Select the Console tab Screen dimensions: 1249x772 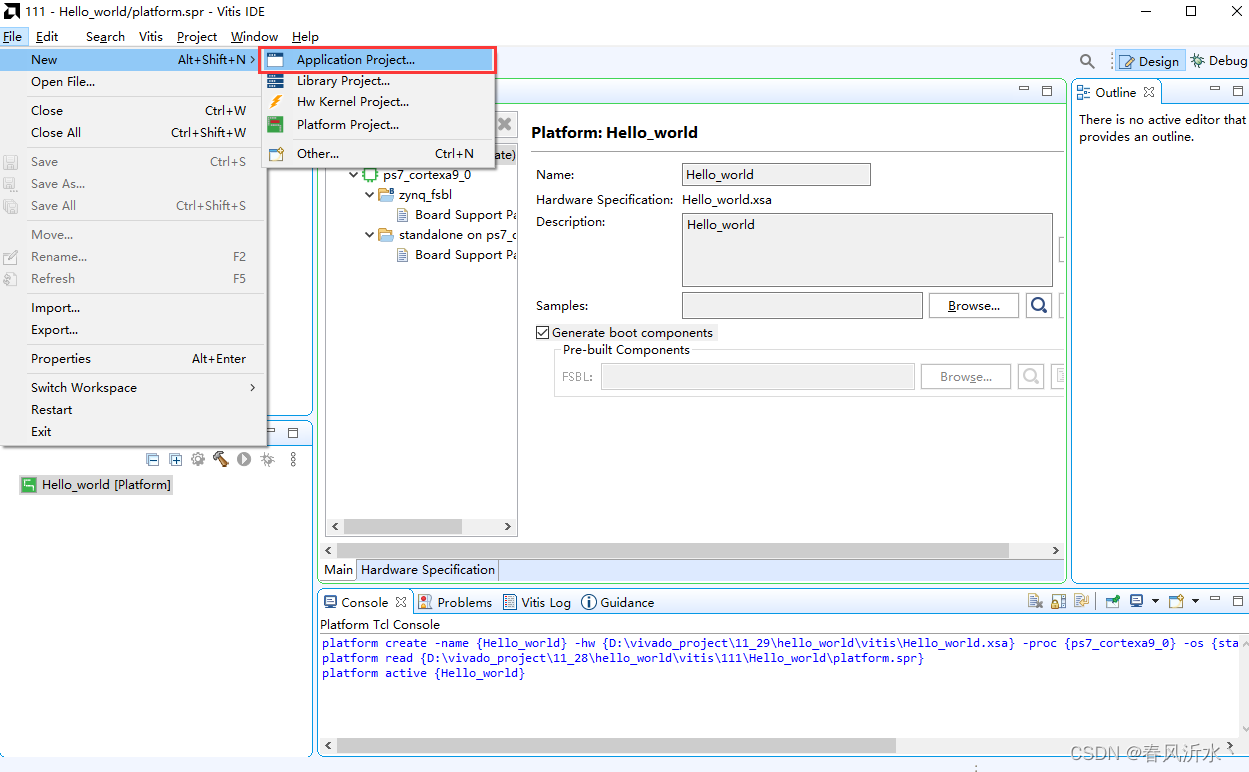364,602
